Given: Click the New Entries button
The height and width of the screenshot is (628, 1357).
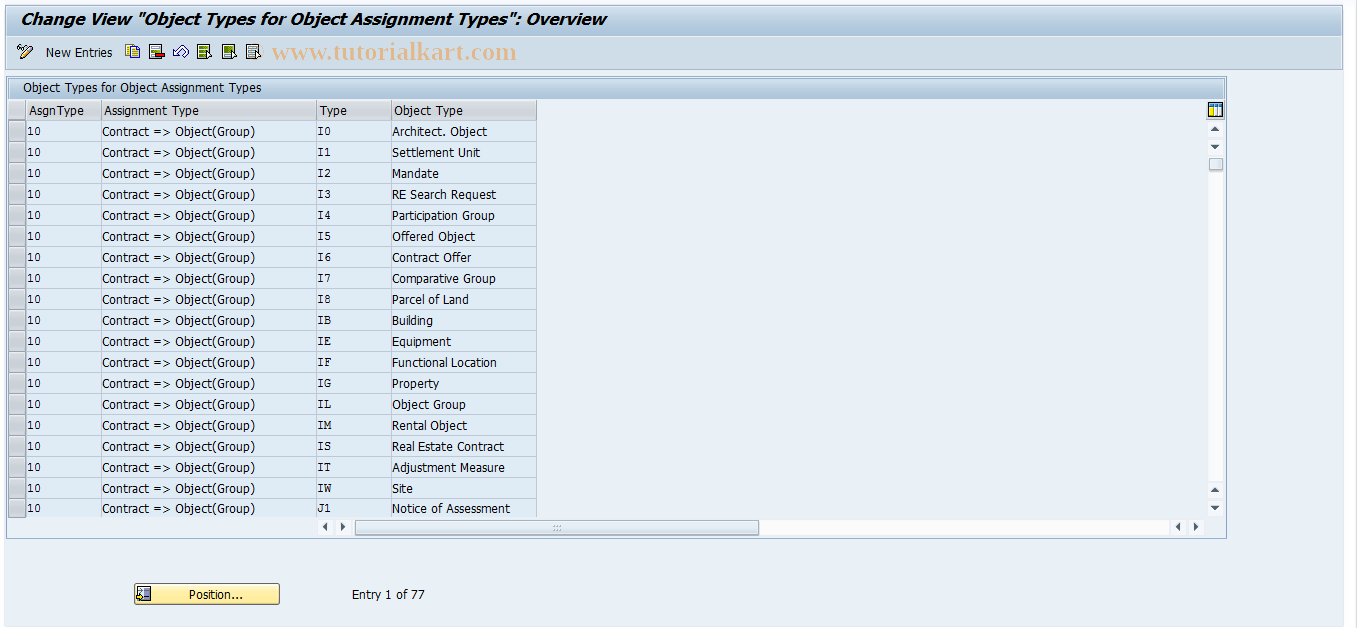Looking at the screenshot, I should pos(79,52).
